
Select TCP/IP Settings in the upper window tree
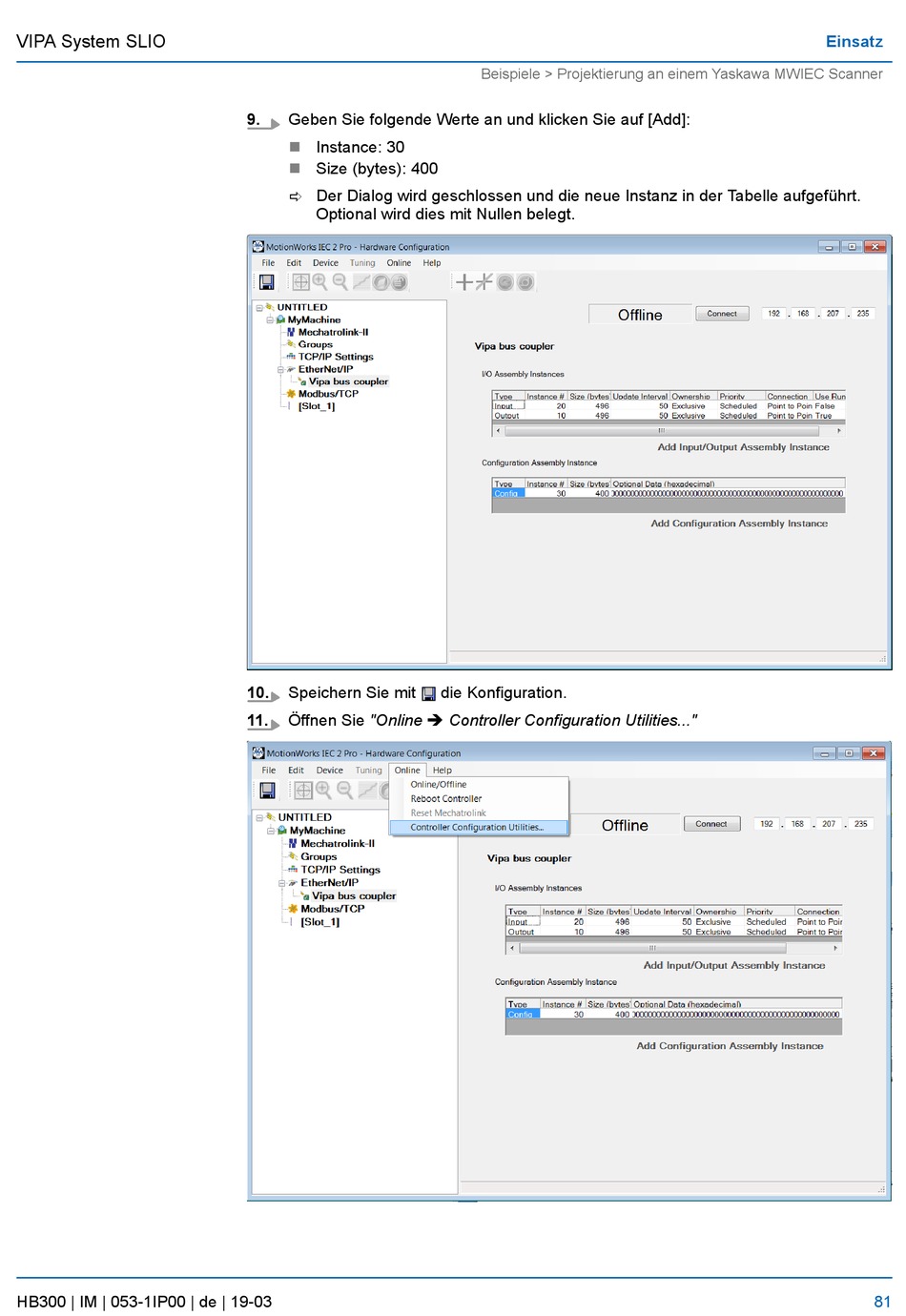(x=336, y=358)
